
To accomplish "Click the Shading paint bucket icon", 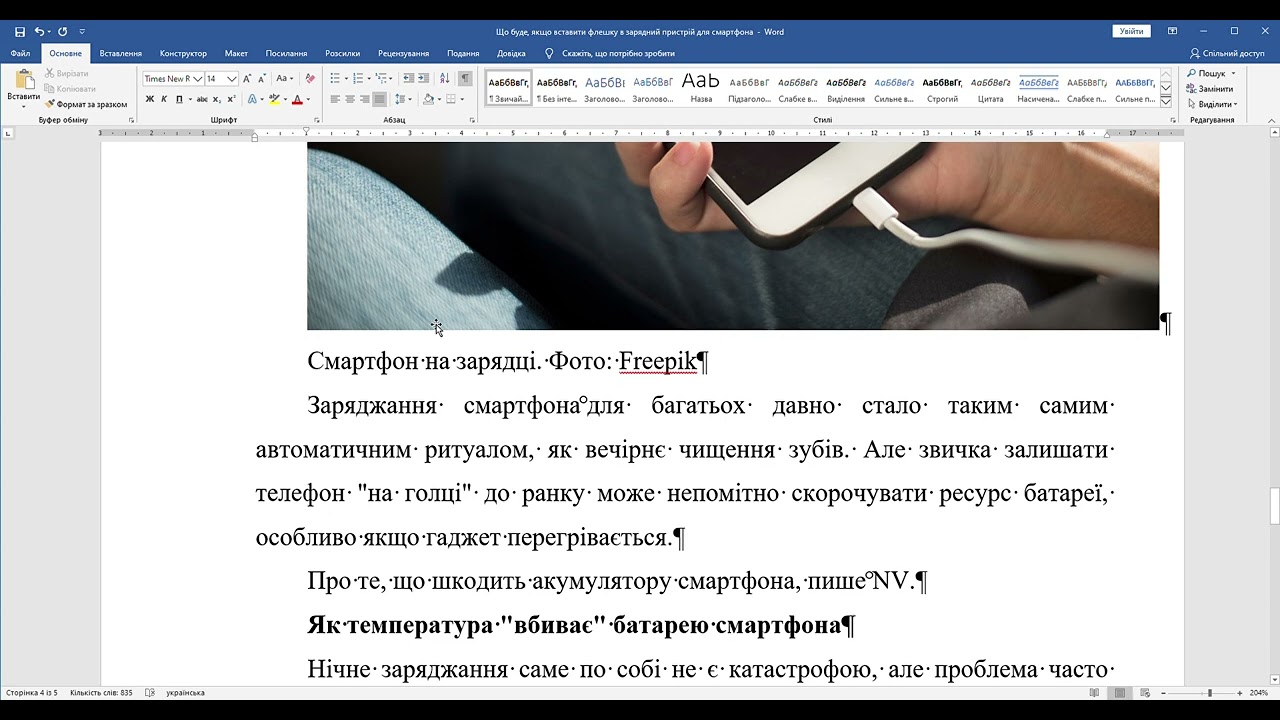I will pyautogui.click(x=428, y=99).
